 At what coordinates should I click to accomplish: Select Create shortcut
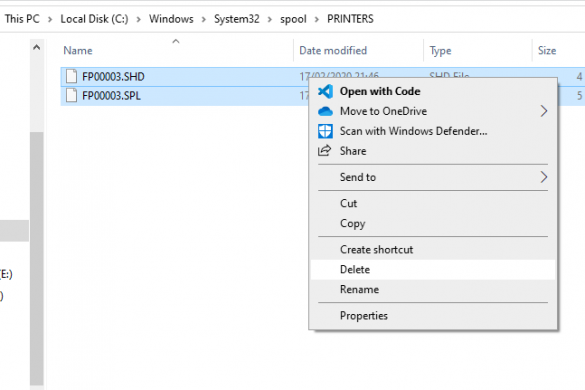(433, 250)
